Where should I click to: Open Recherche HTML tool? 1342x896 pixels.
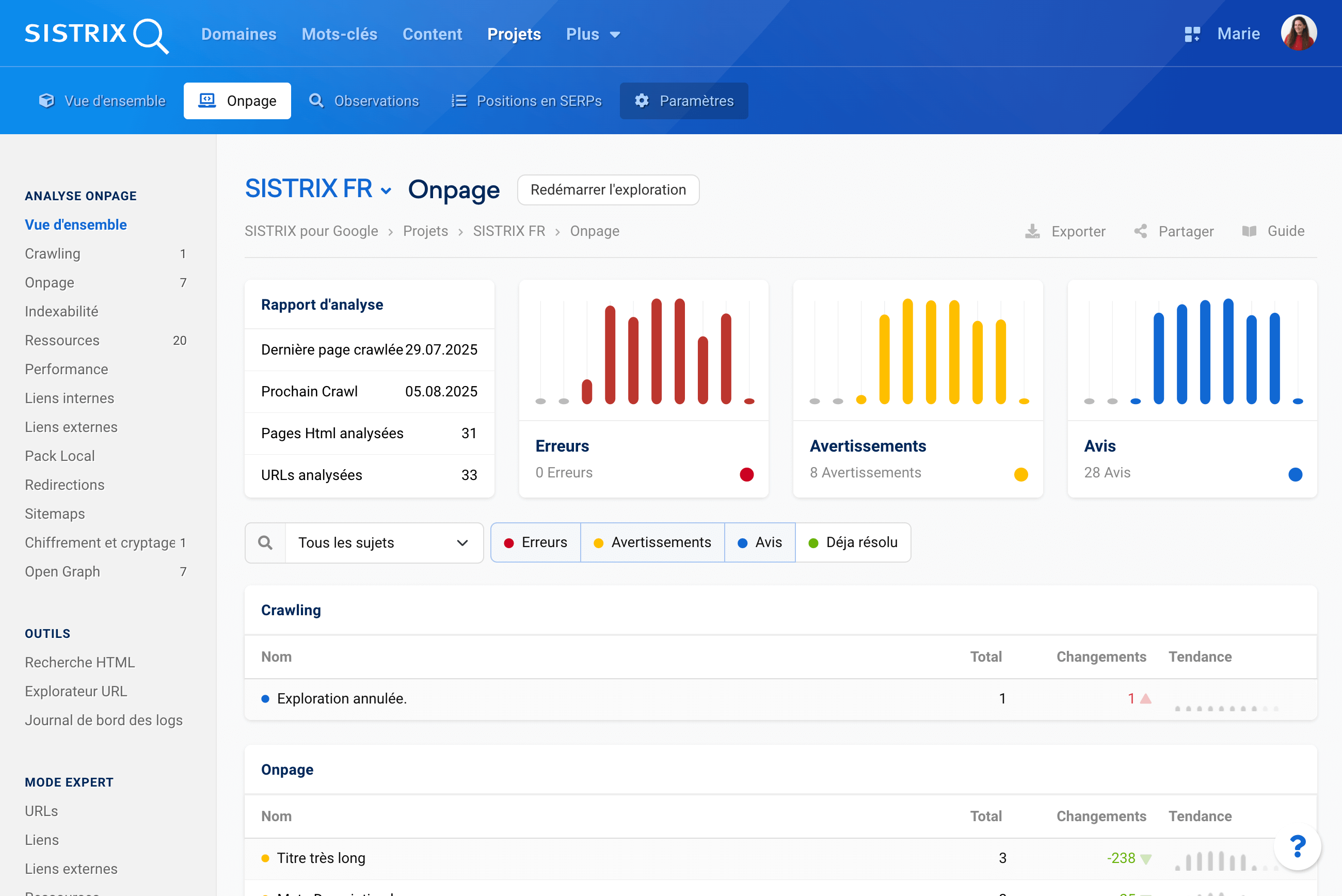(79, 662)
